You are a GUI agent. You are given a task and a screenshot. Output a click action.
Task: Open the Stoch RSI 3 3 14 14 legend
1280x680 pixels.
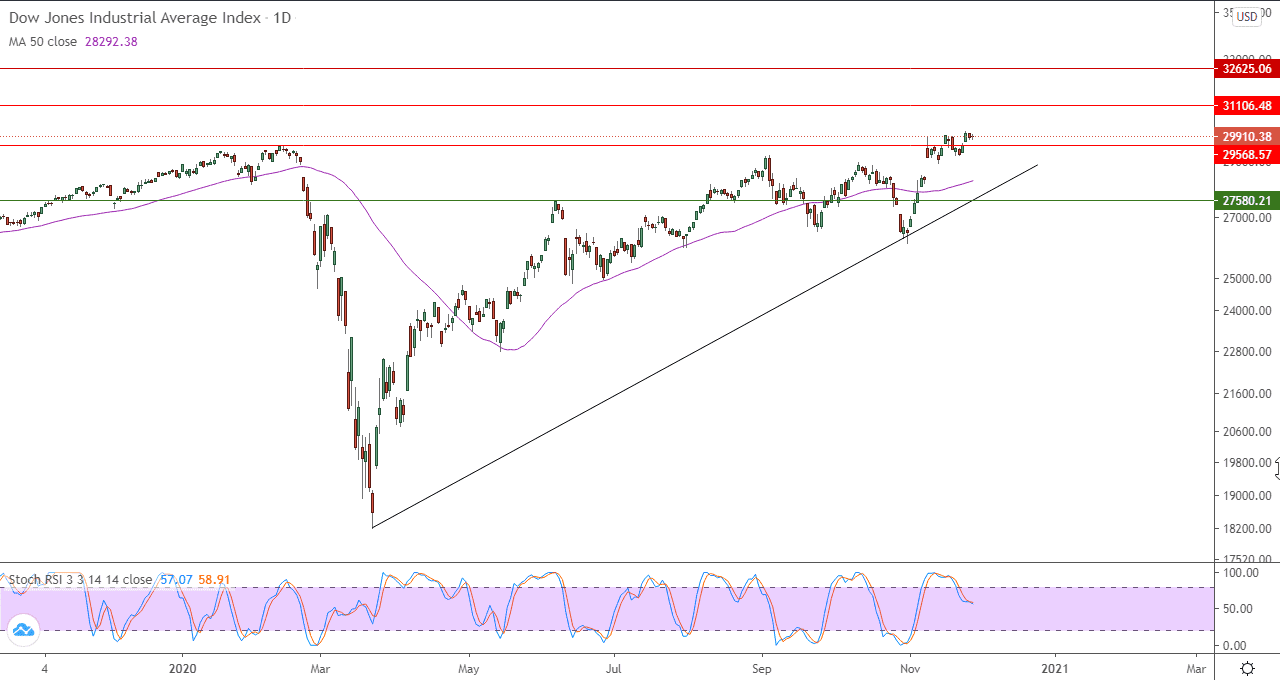[x=81, y=579]
